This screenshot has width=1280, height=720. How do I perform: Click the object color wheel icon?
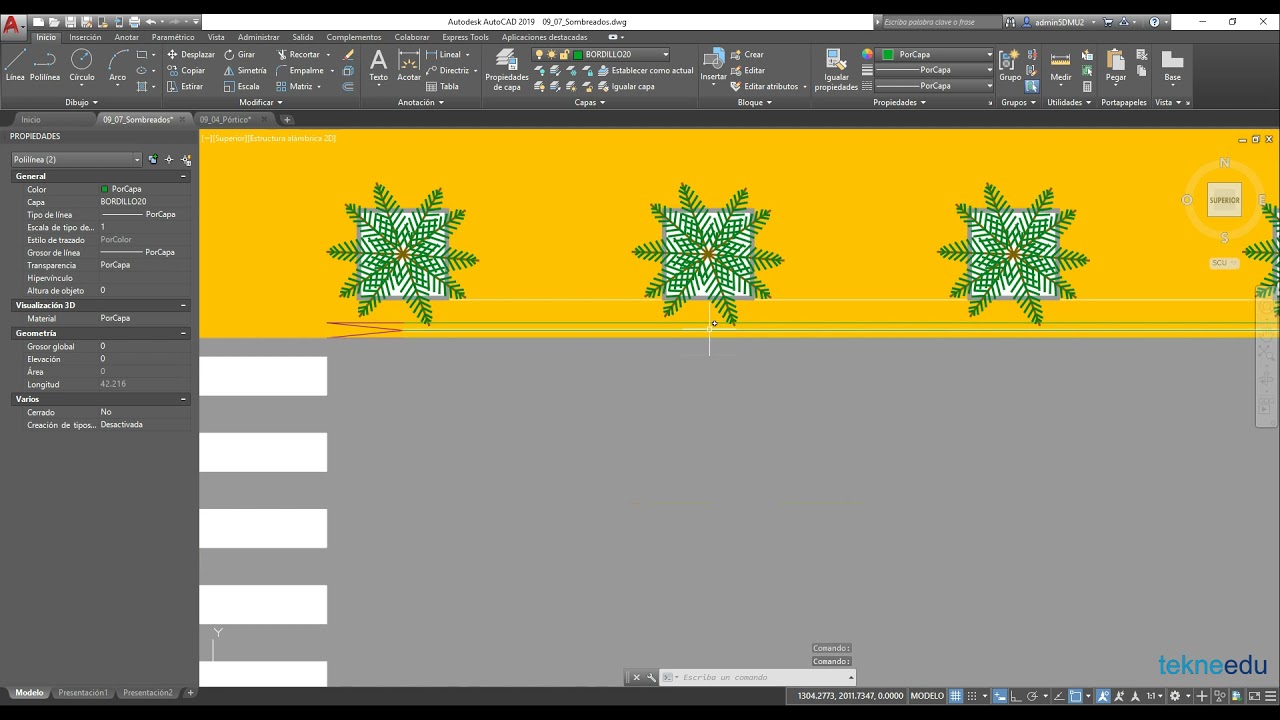click(867, 55)
